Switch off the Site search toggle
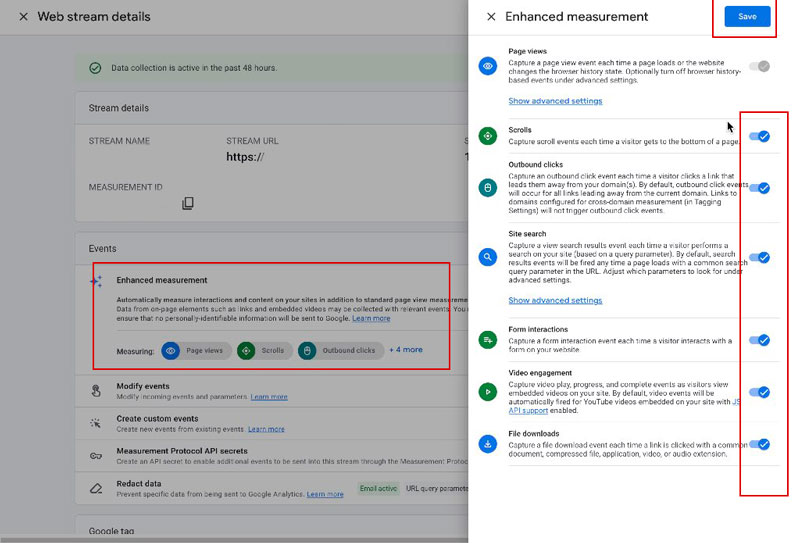Image resolution: width=800 pixels, height=543 pixels. (759, 258)
